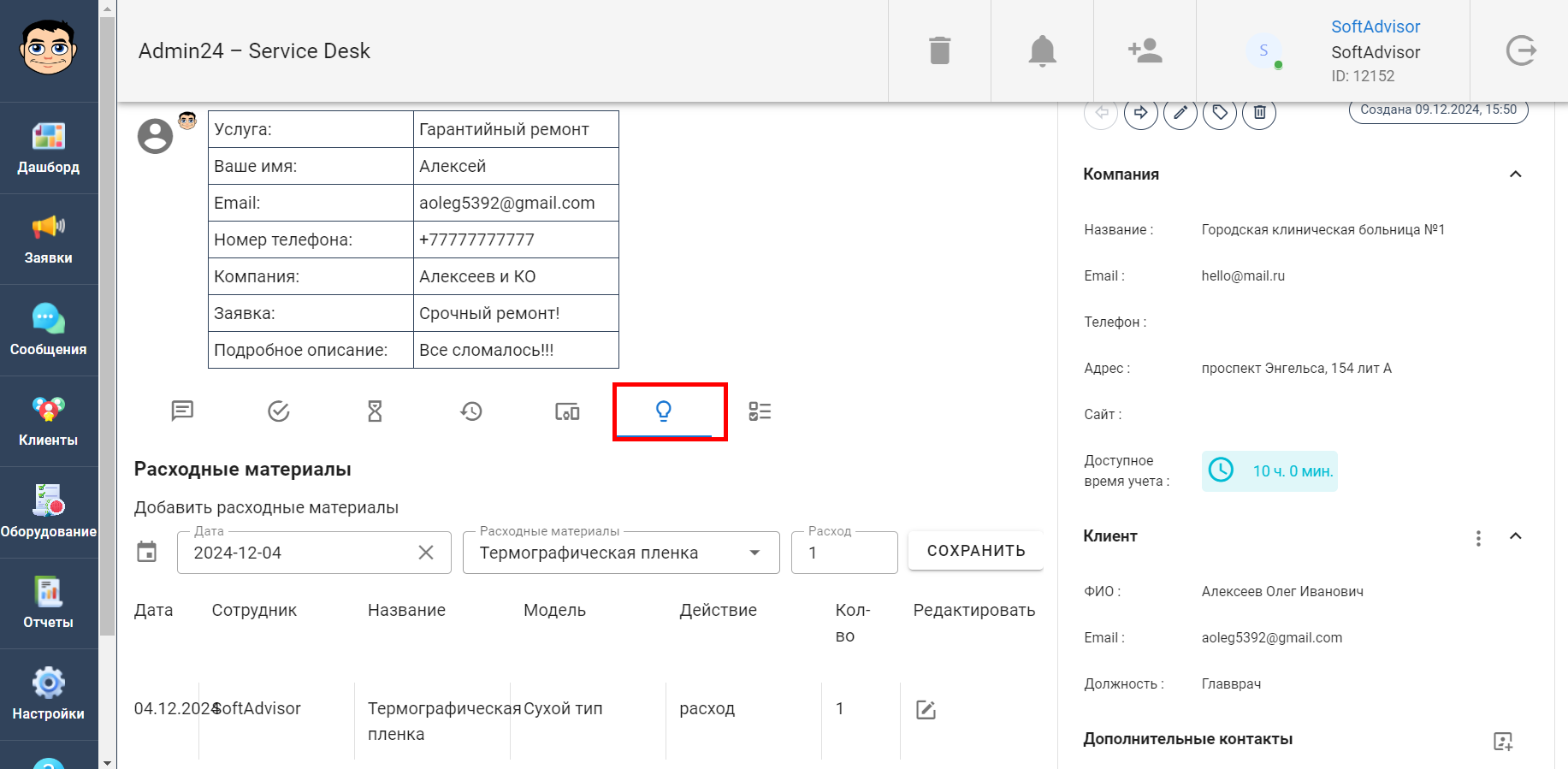The height and width of the screenshot is (769, 1568).
Task: Click the calendar icon beside the date field
Action: pyautogui.click(x=147, y=552)
